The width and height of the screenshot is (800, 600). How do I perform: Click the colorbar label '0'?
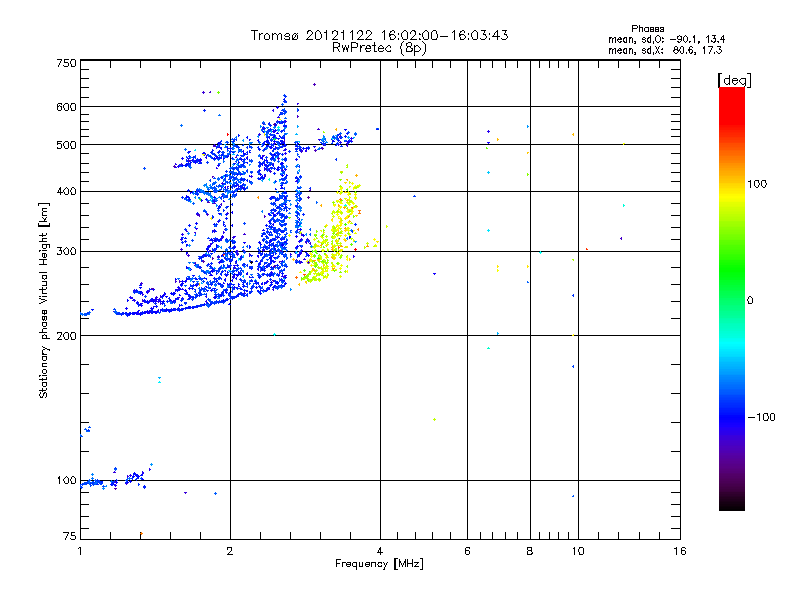point(750,301)
